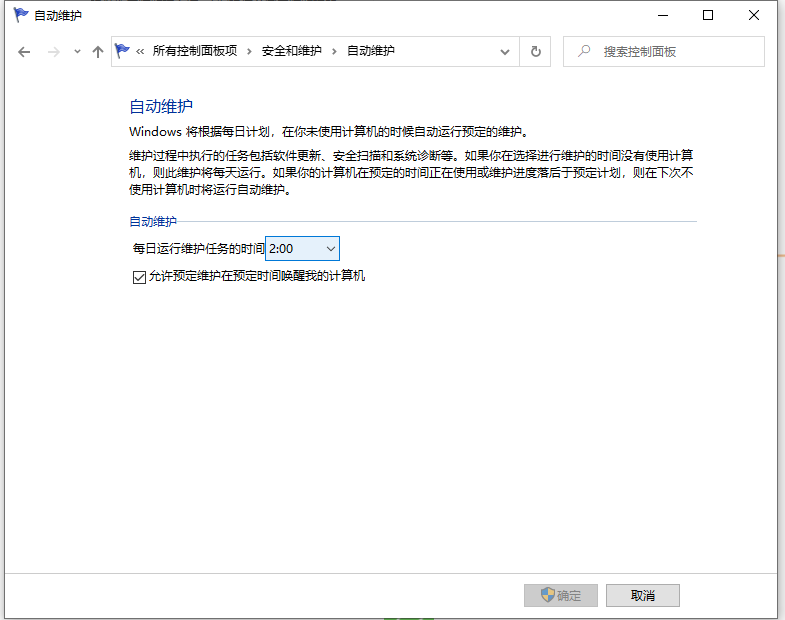The width and height of the screenshot is (785, 620).
Task: Click the 每日运行维护任务的时间 label
Action: click(x=198, y=248)
